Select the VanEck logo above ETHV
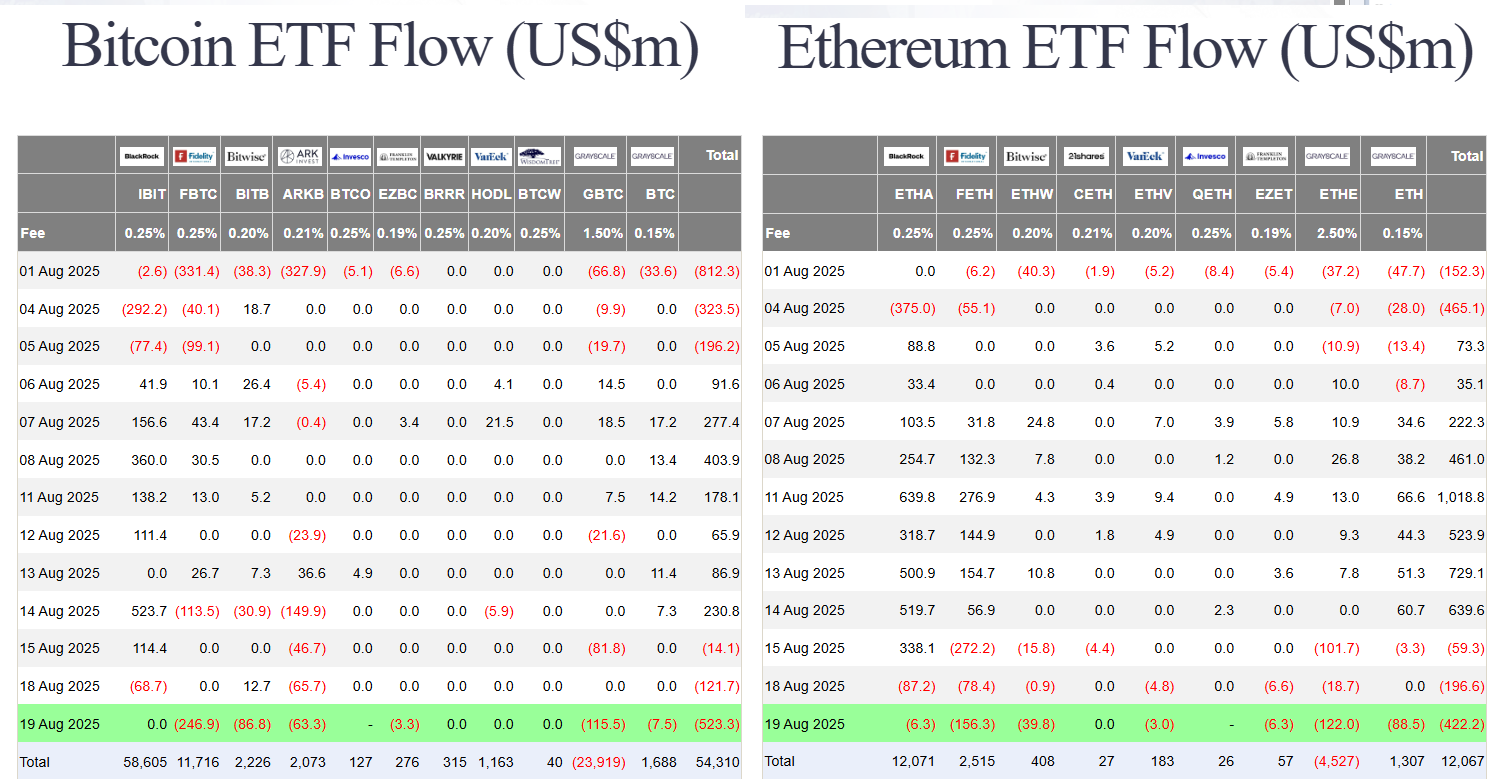The image size is (1498, 779). (x=1145, y=156)
